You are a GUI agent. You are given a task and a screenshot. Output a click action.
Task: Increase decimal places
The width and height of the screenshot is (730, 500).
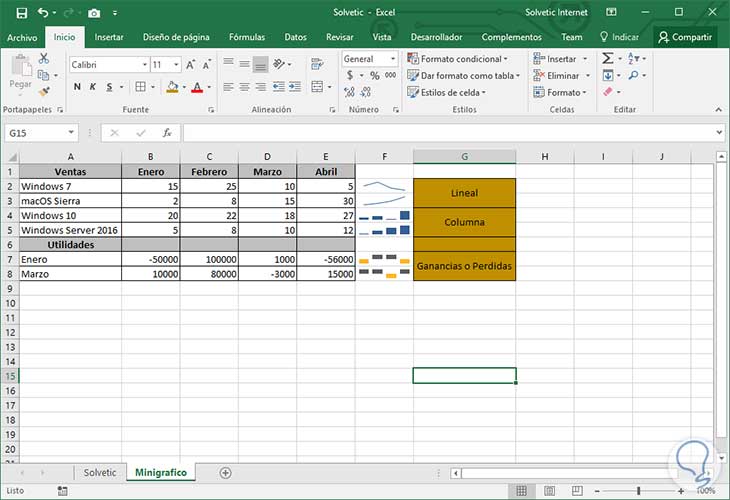click(349, 92)
